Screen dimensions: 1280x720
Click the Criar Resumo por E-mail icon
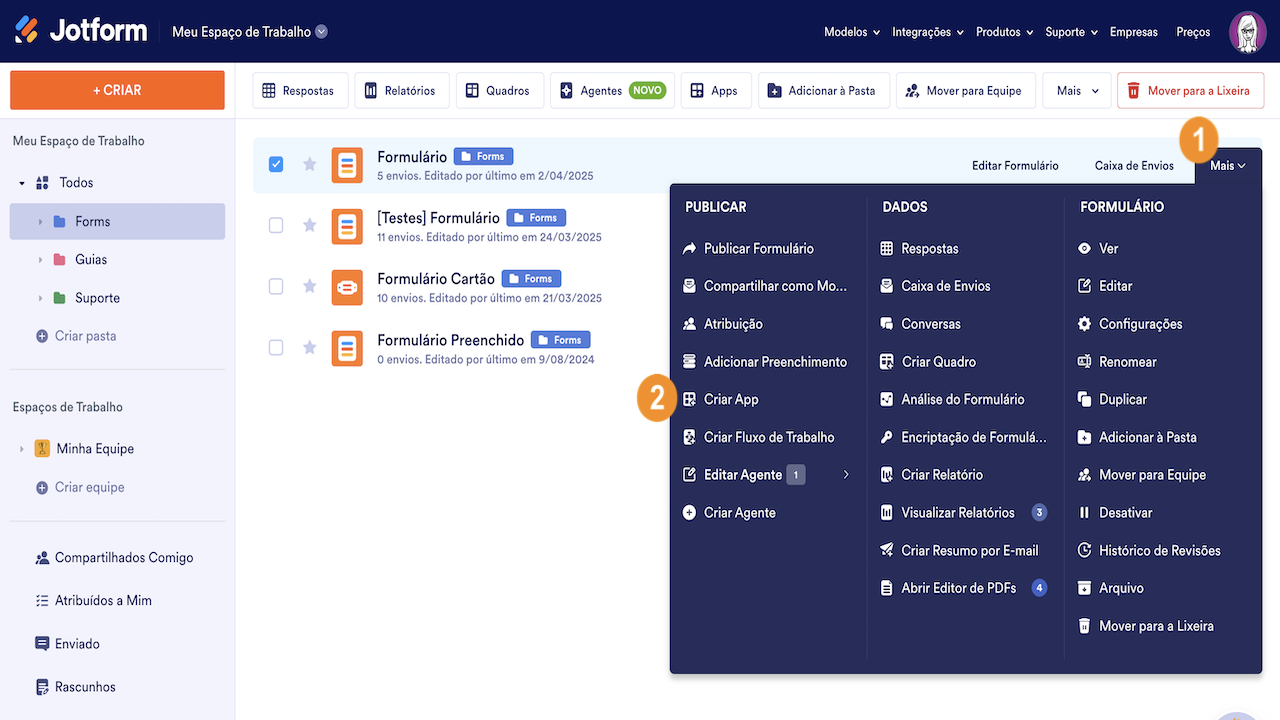[x=886, y=550]
